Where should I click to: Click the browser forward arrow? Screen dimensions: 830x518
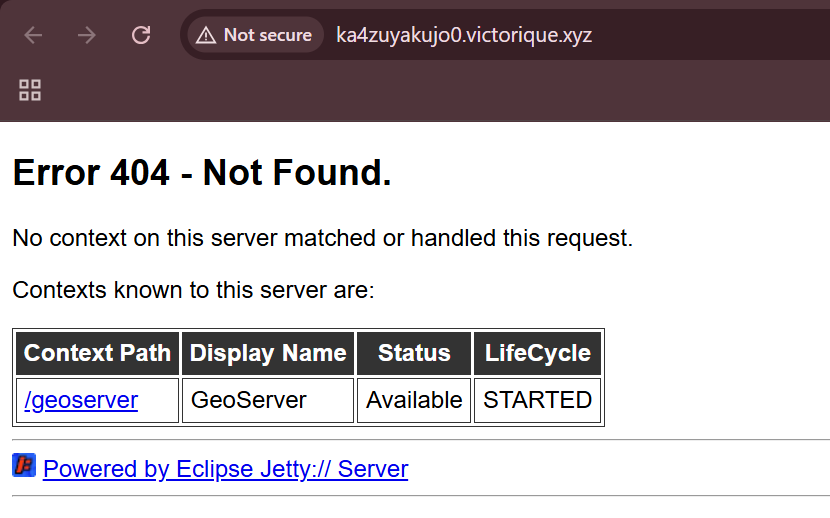[87, 35]
